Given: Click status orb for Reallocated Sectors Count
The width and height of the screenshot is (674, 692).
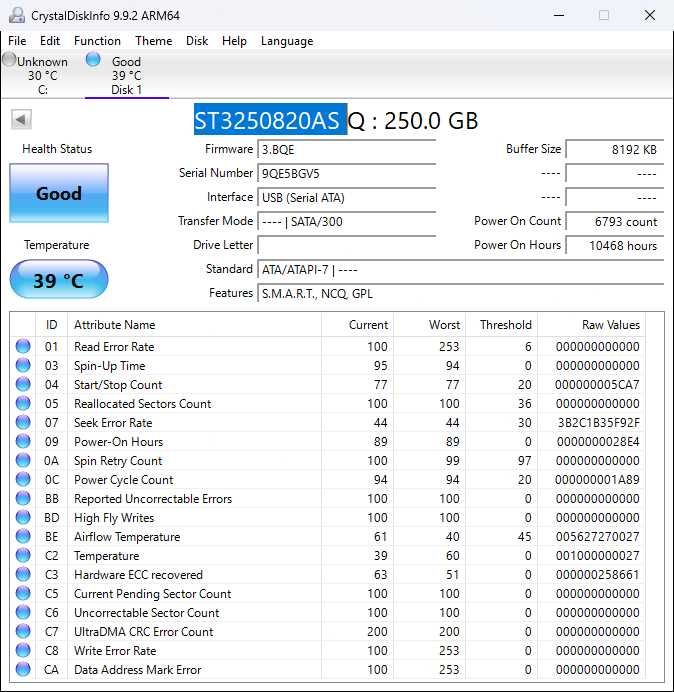Looking at the screenshot, I should click(x=23, y=403).
